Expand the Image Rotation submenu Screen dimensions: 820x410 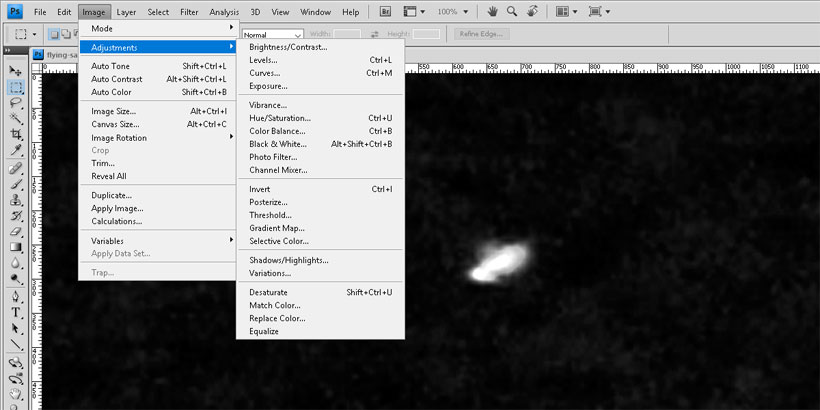pos(159,138)
